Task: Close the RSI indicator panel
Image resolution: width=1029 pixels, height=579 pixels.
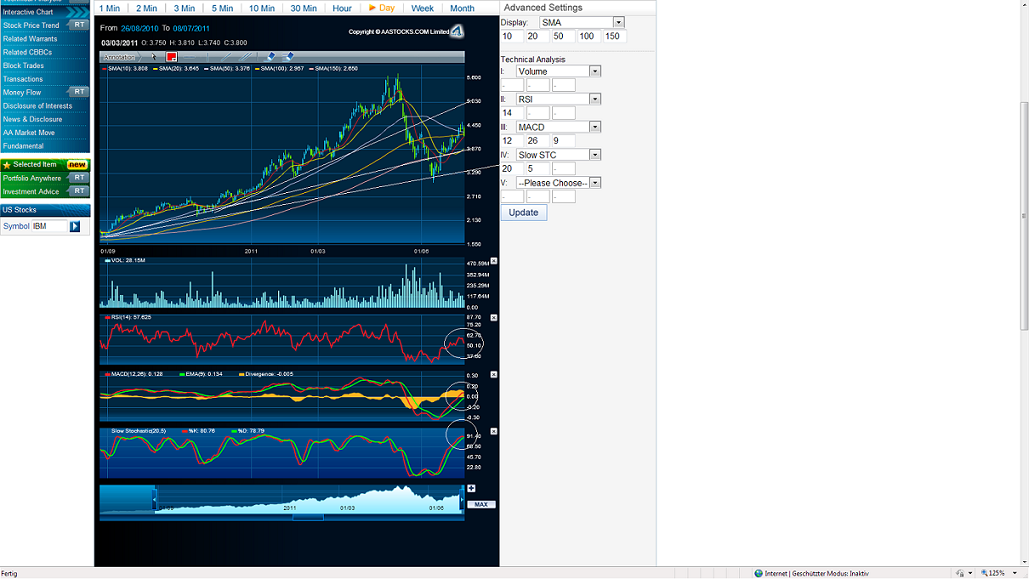Action: [x=493, y=318]
